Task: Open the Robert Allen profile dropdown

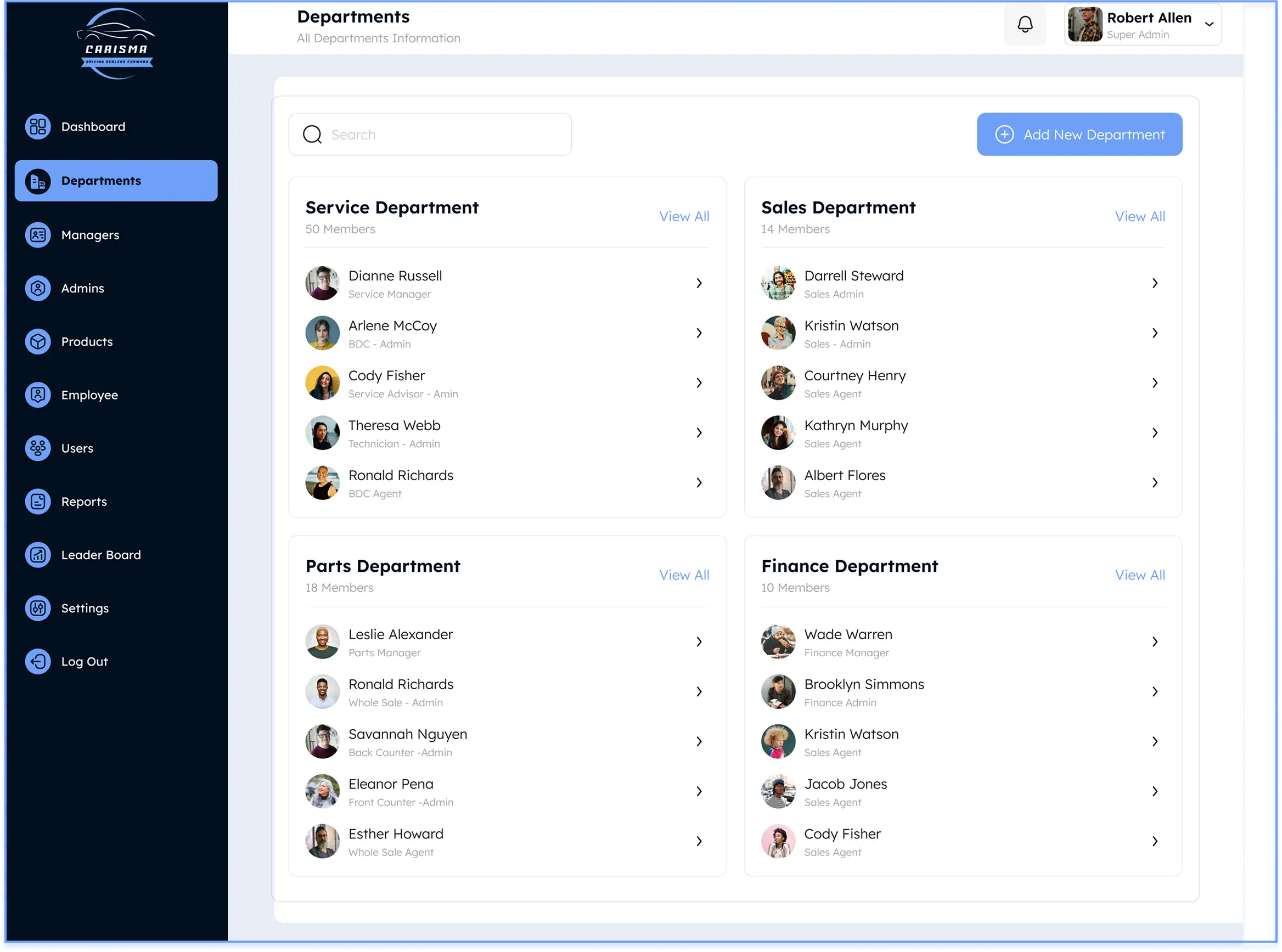Action: (x=1209, y=24)
